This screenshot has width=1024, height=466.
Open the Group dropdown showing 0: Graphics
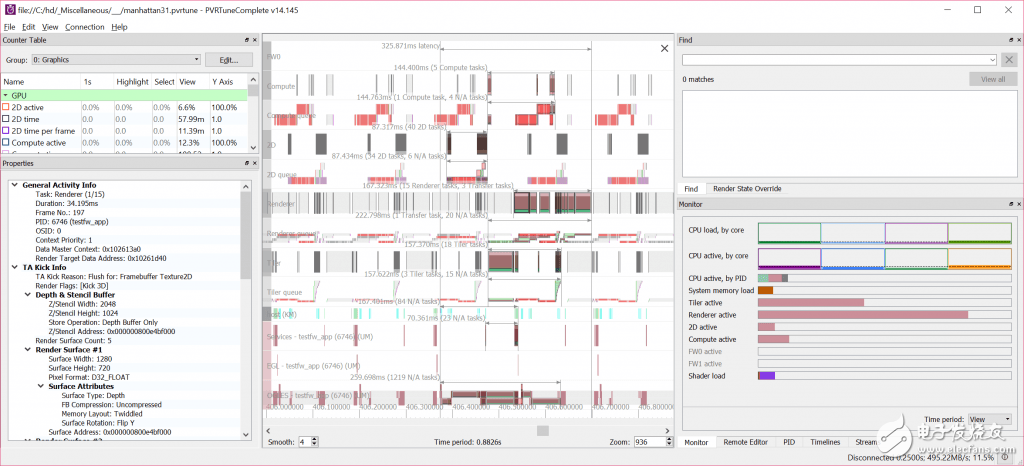[113, 60]
